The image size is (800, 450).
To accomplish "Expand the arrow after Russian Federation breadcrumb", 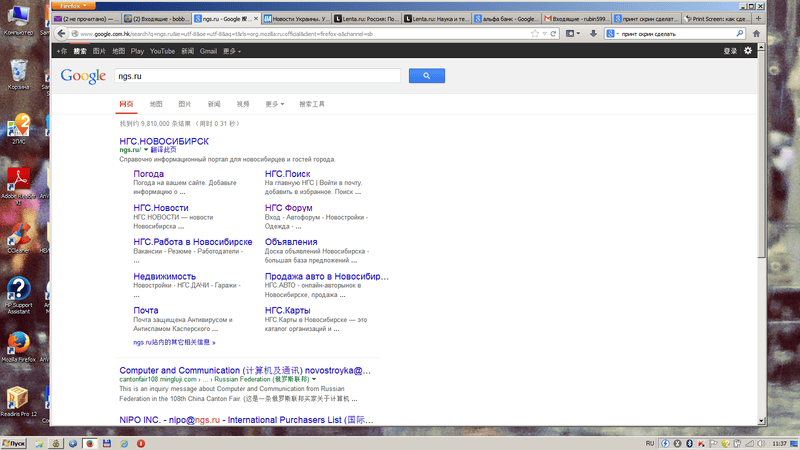I will [x=314, y=380].
